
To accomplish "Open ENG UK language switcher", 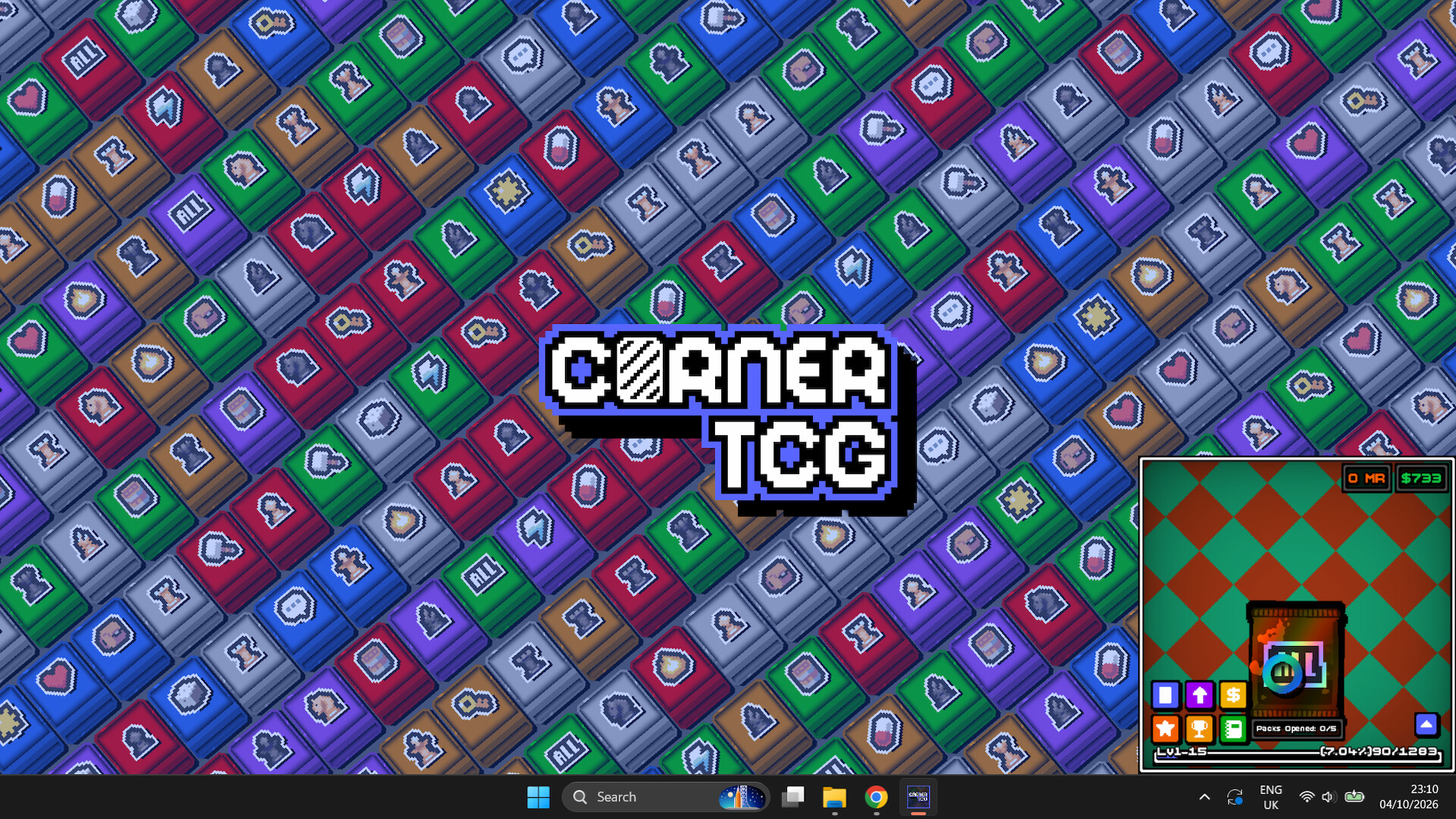I will pyautogui.click(x=1271, y=797).
